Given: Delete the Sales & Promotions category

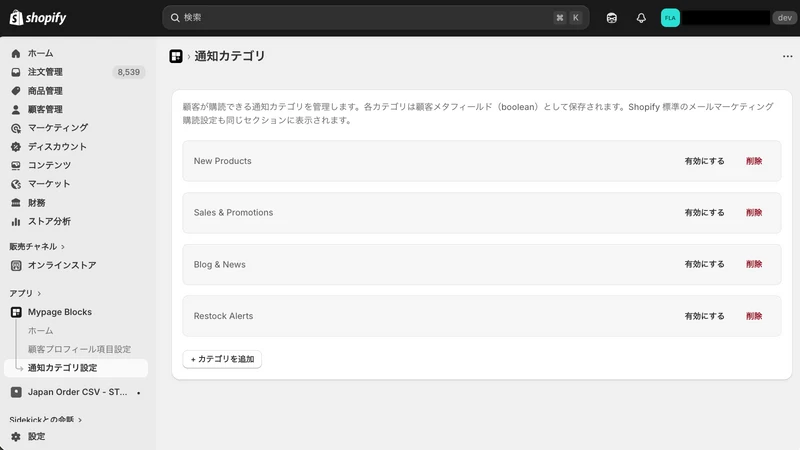Looking at the screenshot, I should tap(754, 212).
